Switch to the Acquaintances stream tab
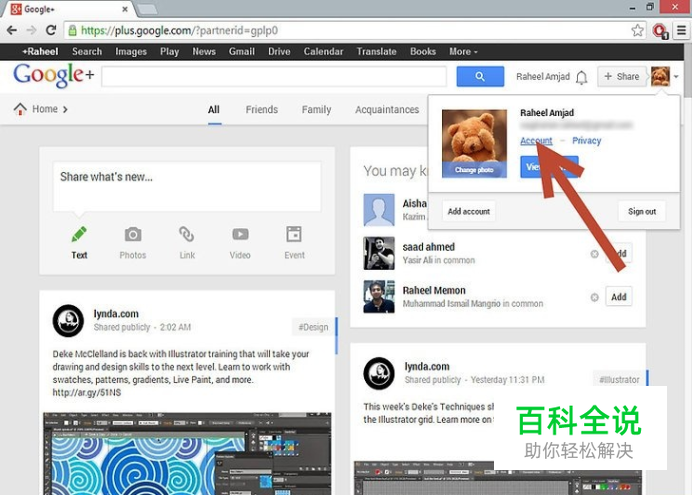This screenshot has width=692, height=495. tap(387, 109)
